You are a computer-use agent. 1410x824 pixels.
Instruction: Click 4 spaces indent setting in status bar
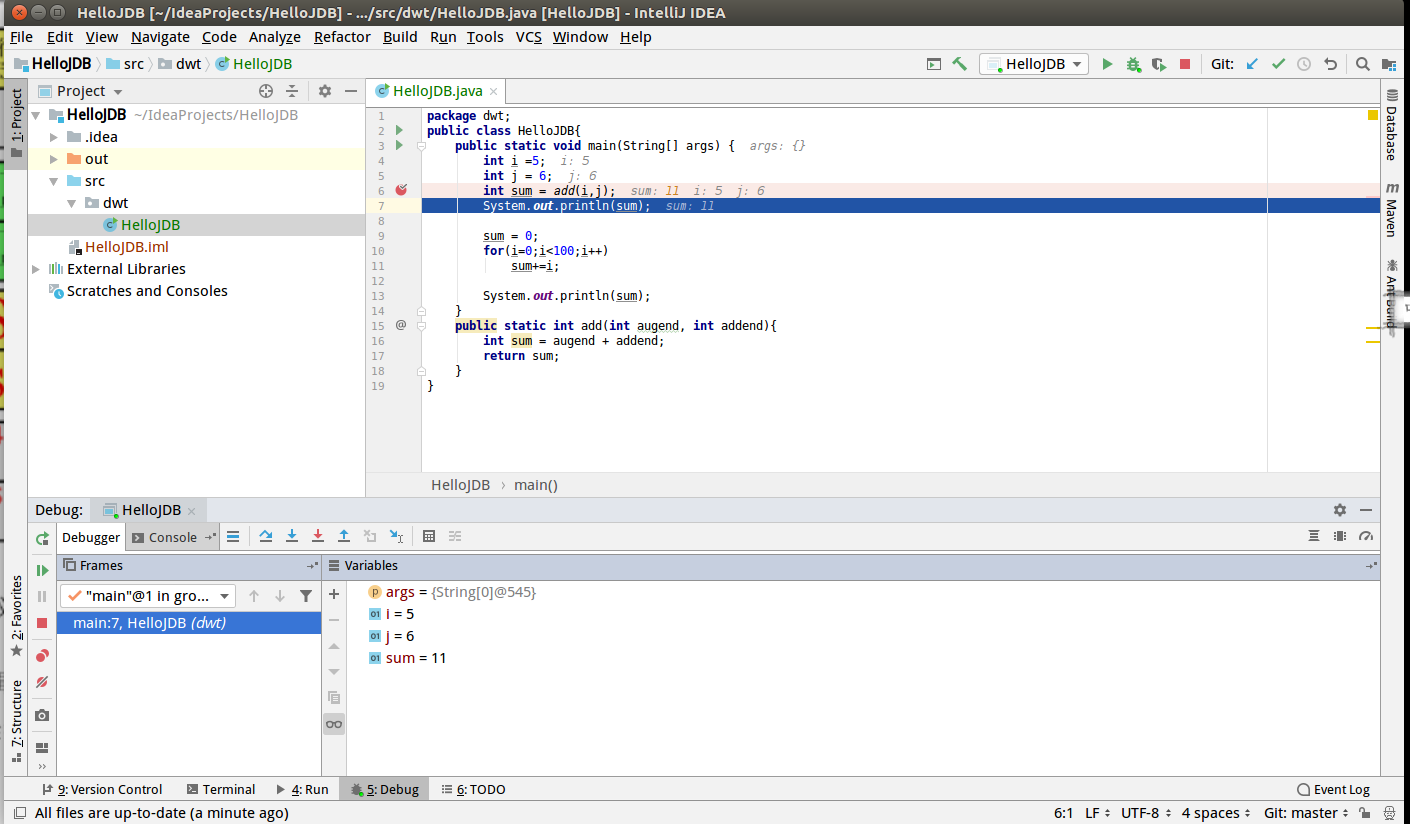1216,813
